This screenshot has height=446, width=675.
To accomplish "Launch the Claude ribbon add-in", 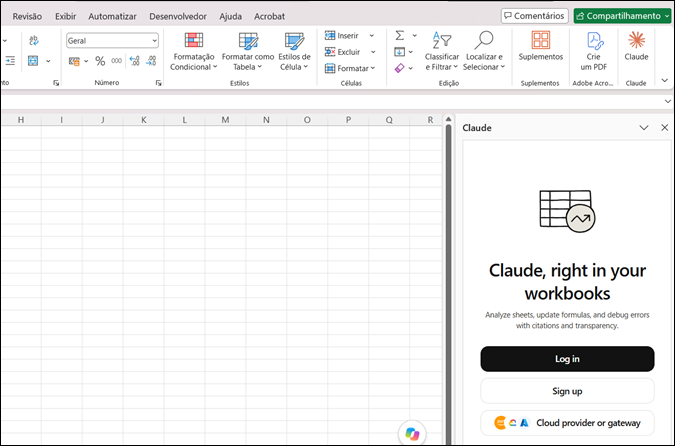I will [636, 46].
